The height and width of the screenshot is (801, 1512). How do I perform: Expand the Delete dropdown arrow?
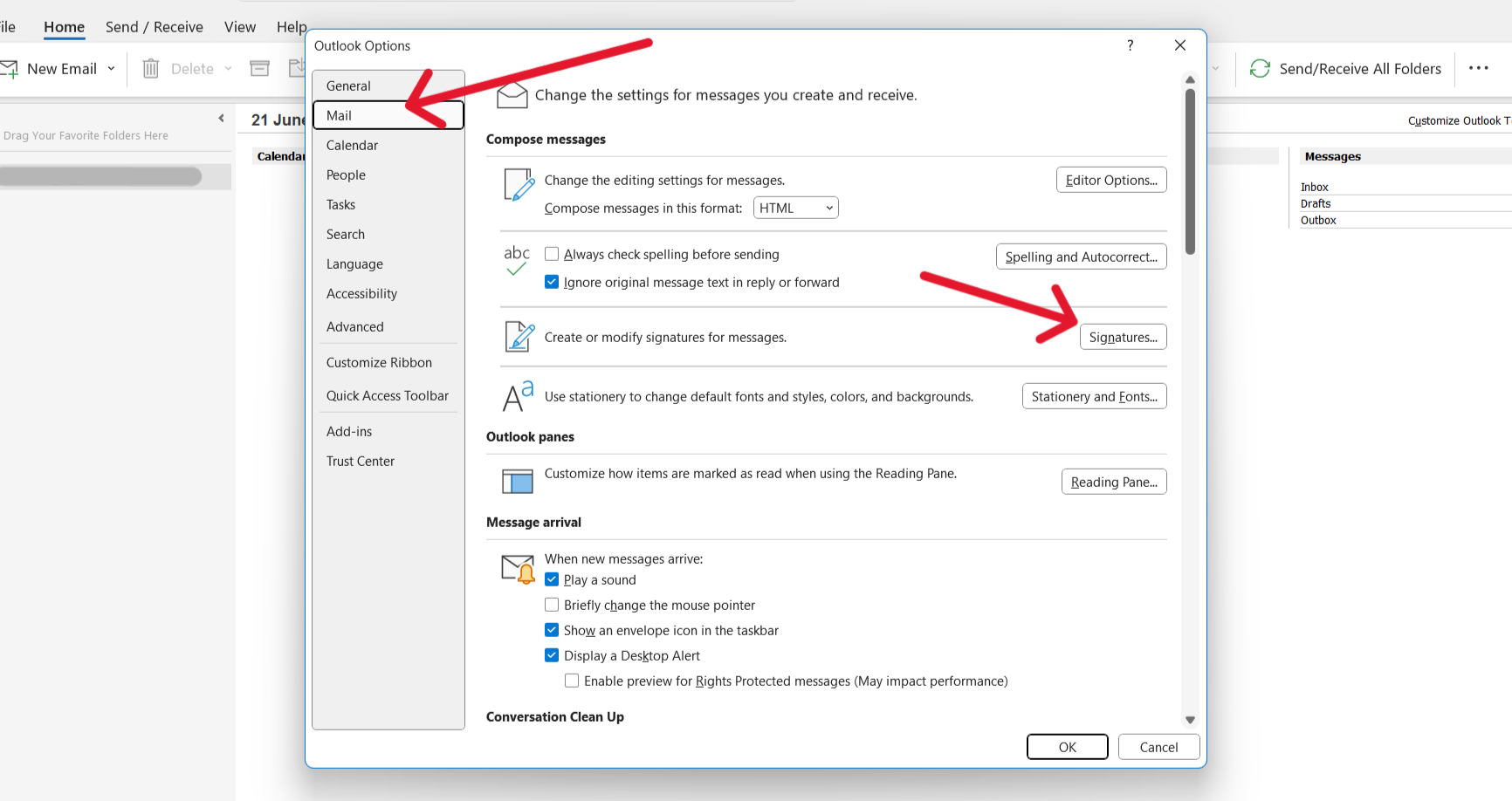tap(228, 68)
